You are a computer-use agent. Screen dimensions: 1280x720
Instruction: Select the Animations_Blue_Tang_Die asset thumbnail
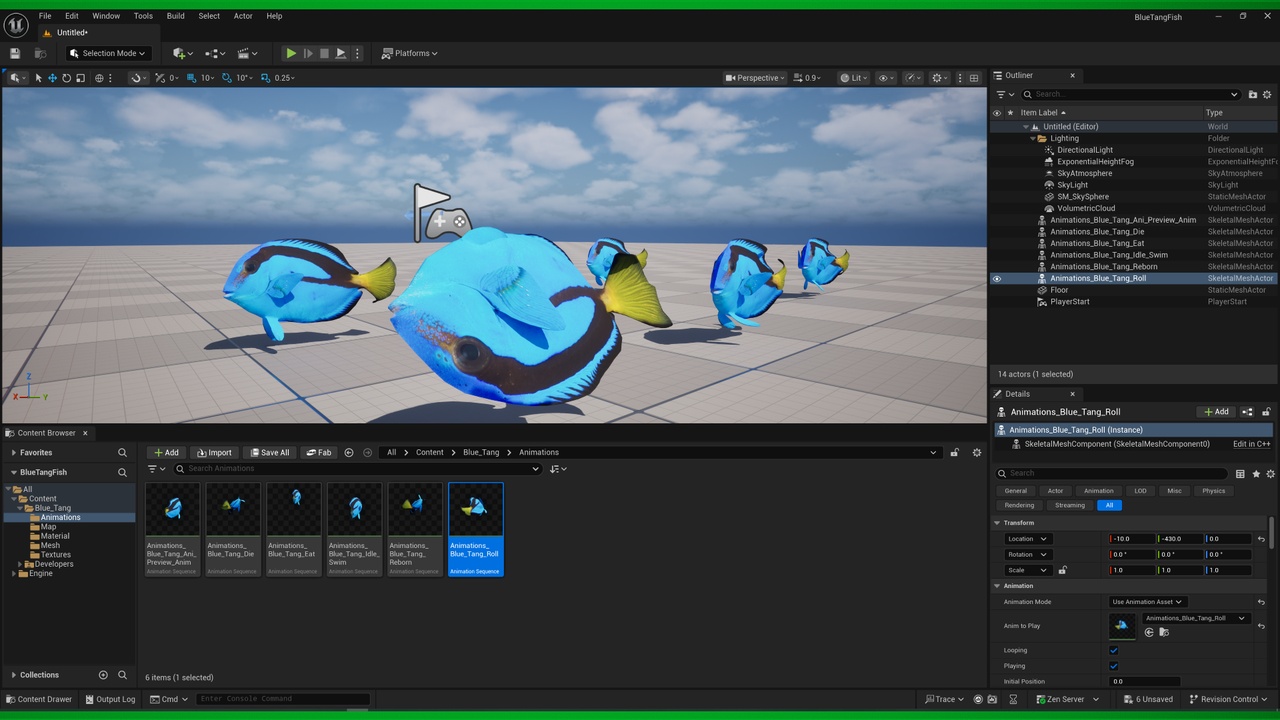233,529
